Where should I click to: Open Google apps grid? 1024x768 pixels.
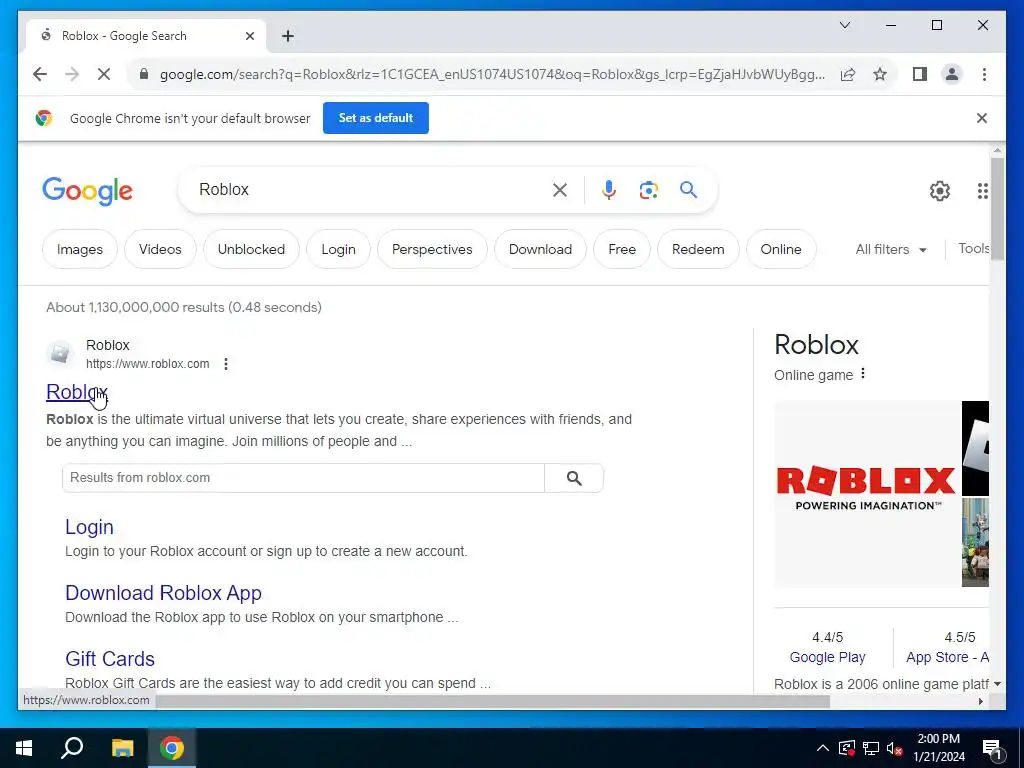click(982, 191)
